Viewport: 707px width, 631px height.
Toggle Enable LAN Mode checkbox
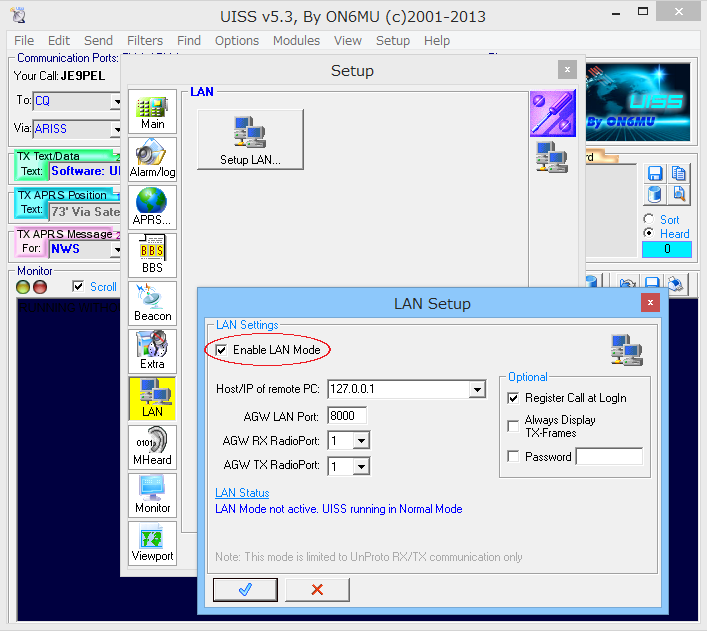click(221, 350)
